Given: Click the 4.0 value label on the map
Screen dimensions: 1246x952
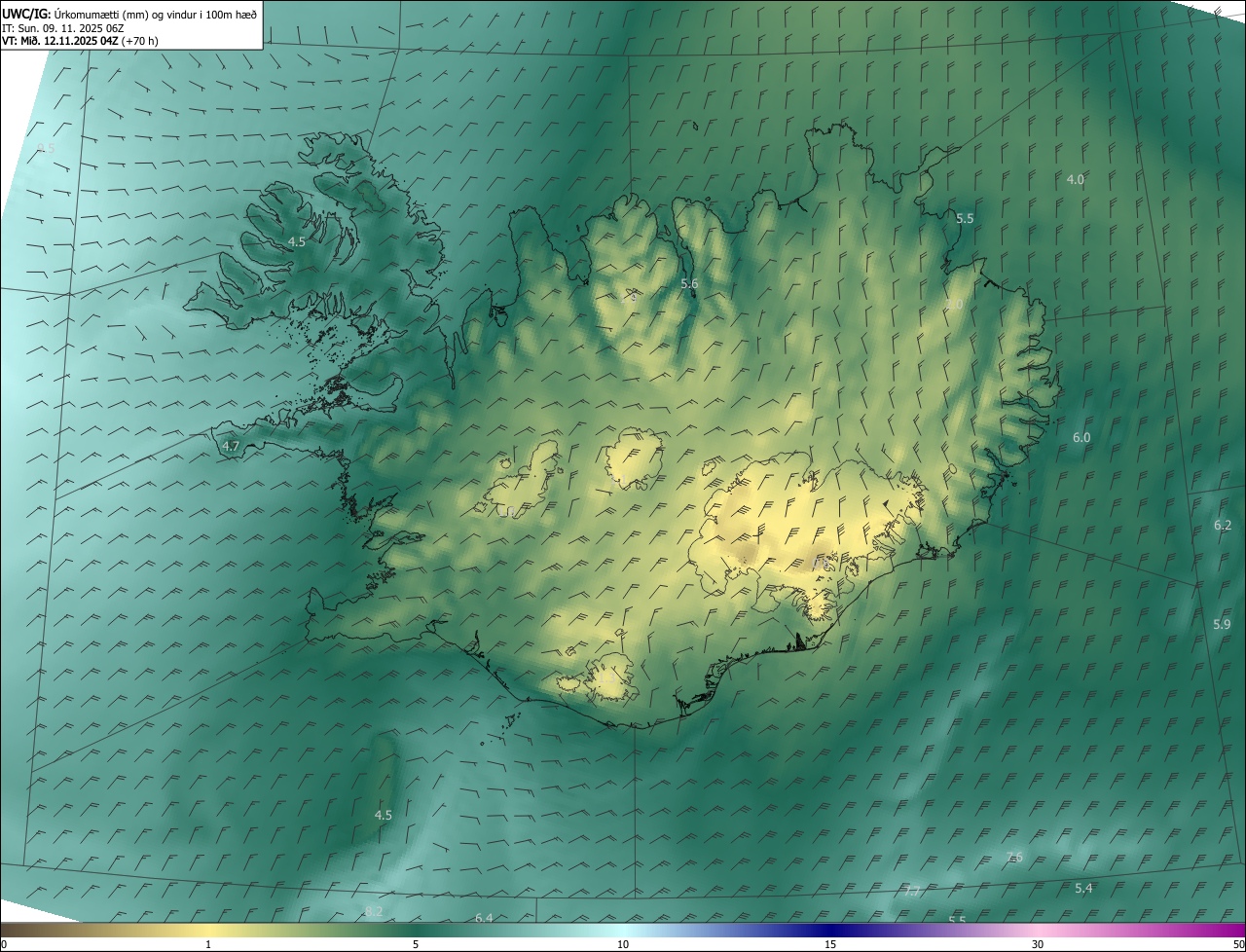Looking at the screenshot, I should coord(1076,179).
